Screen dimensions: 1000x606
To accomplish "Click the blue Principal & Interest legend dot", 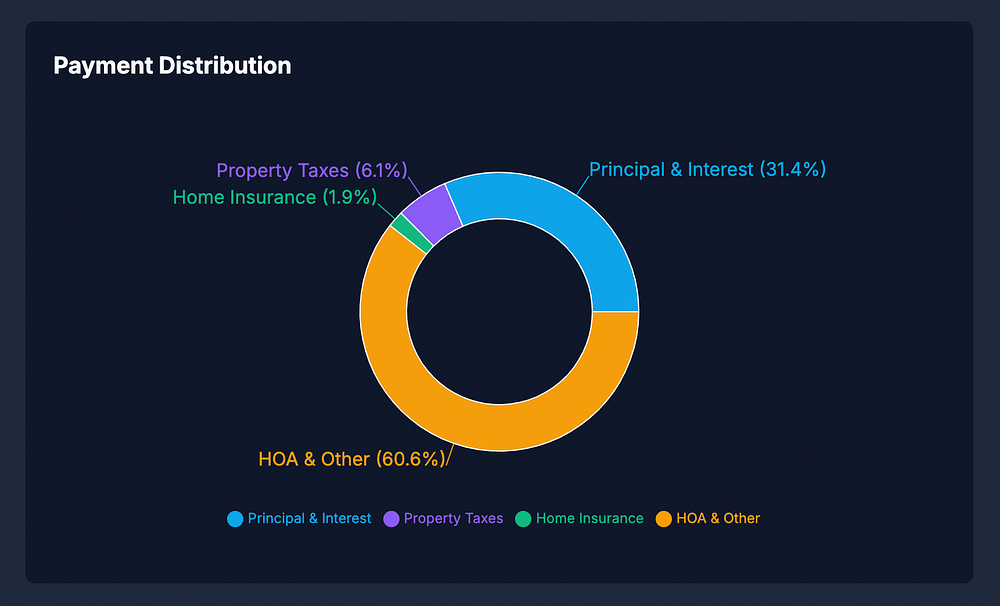I will [235, 519].
